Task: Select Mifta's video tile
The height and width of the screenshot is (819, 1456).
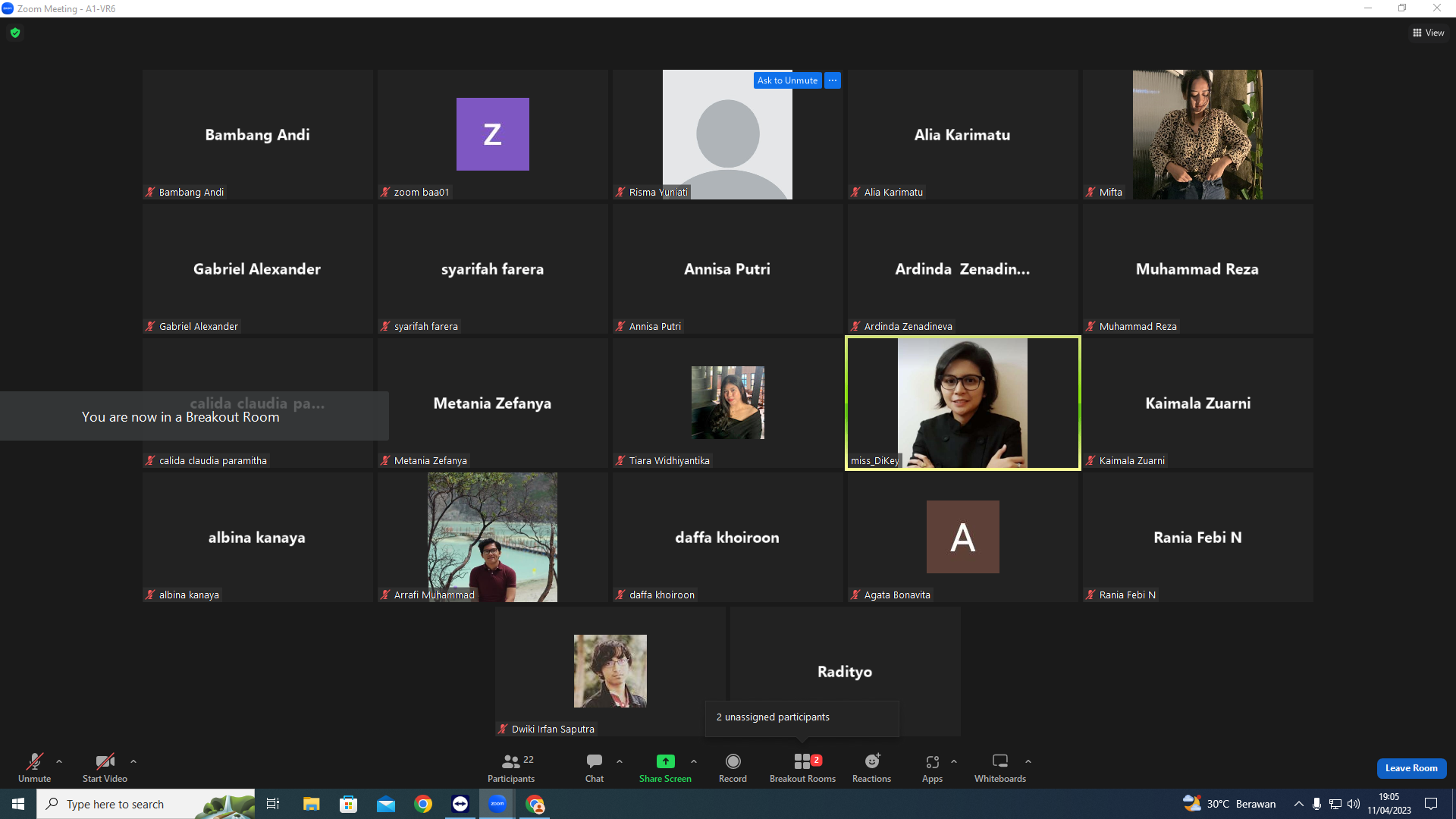Action: 1197,134
